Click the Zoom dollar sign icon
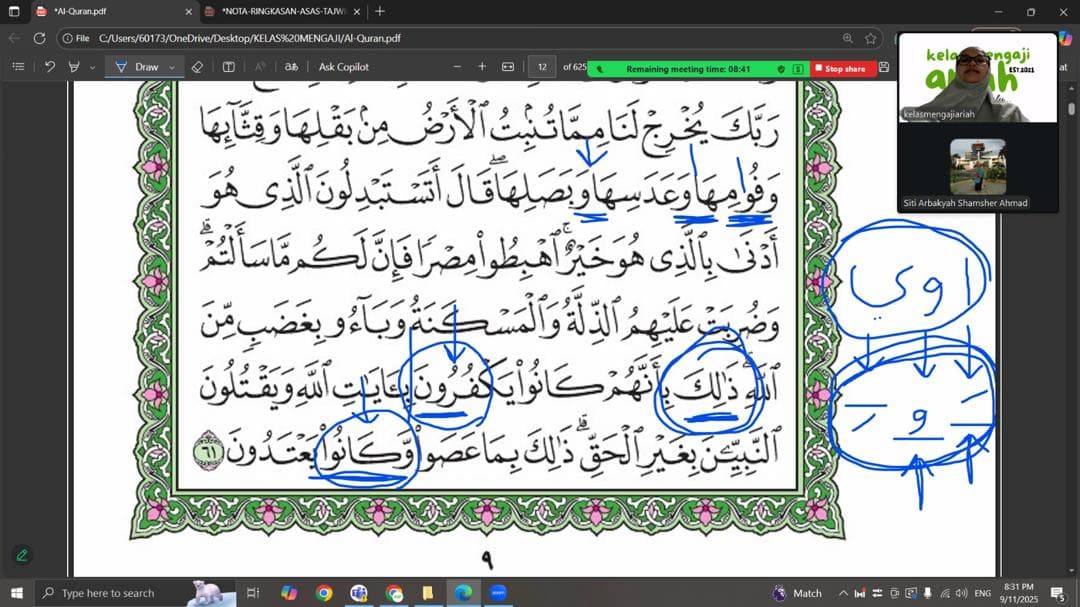This screenshot has width=1080, height=607. (798, 69)
